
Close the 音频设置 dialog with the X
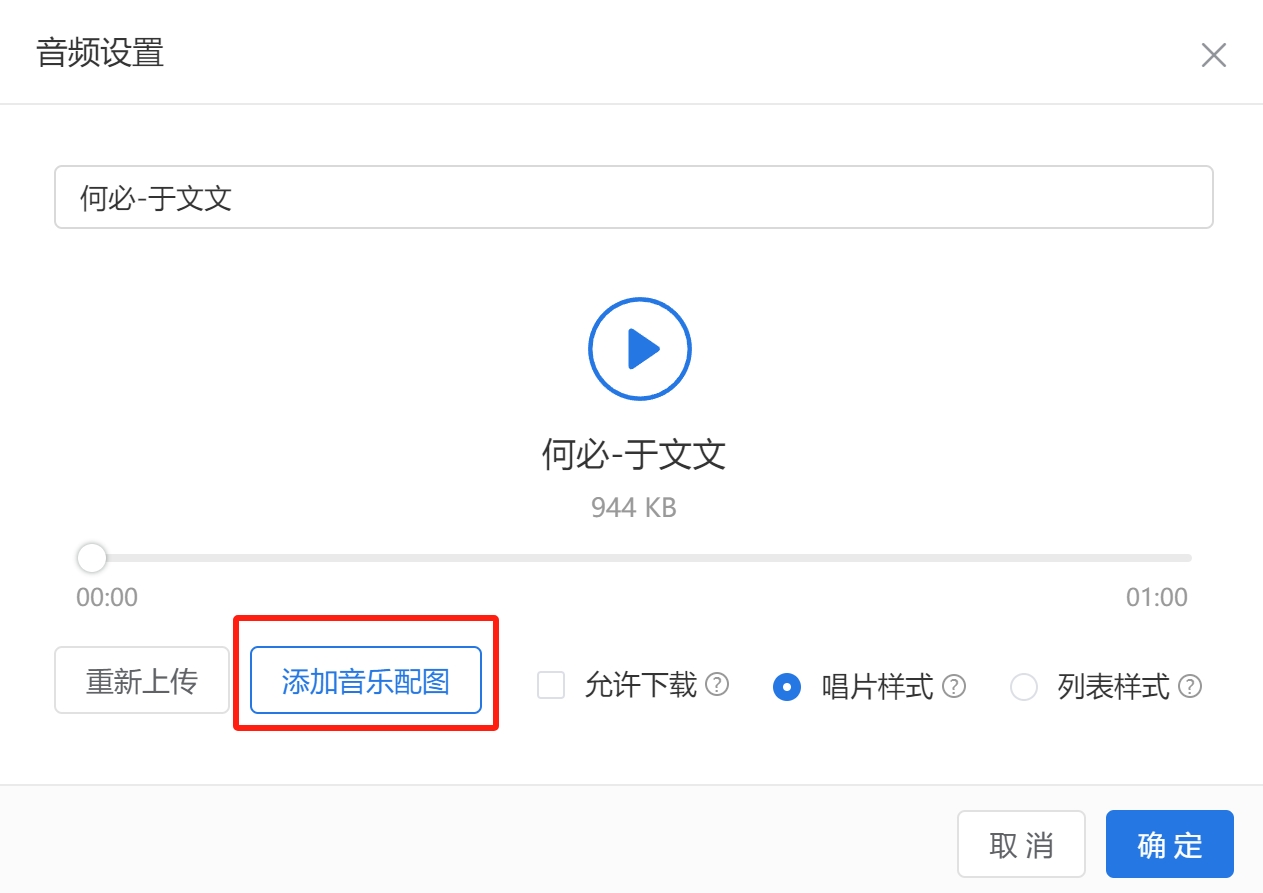coord(1213,55)
